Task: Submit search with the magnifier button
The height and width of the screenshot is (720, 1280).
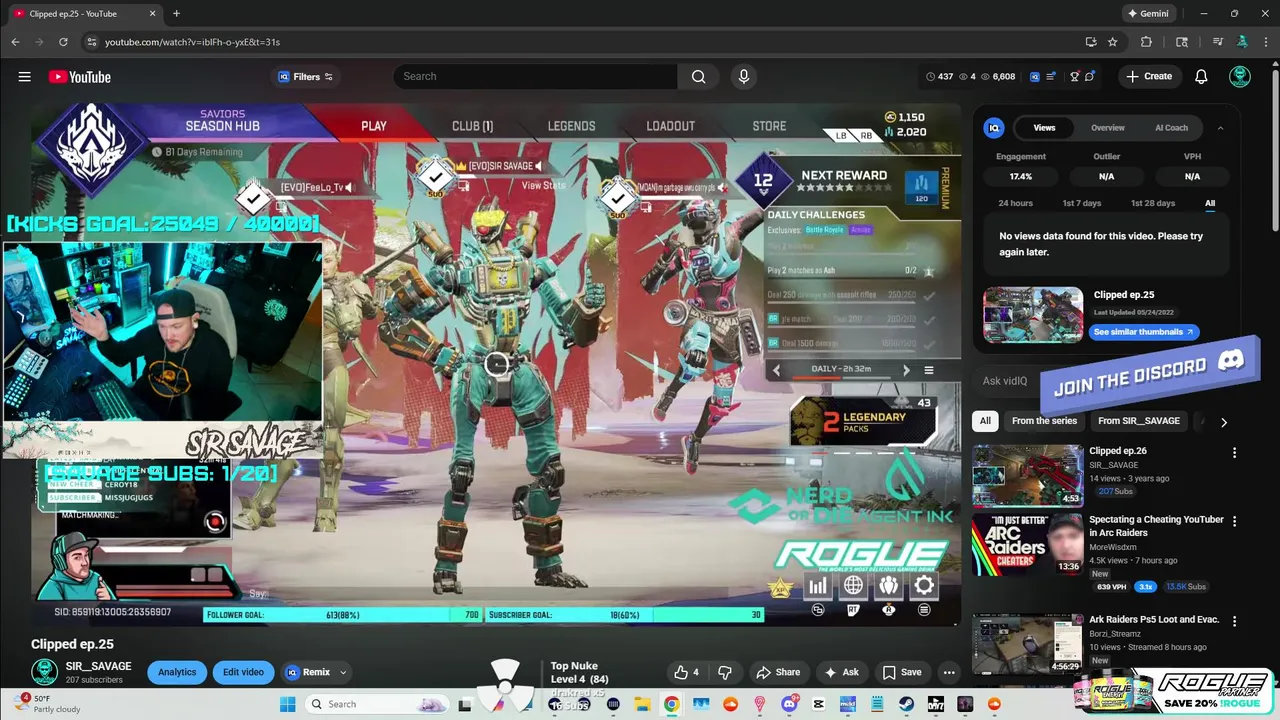Action: (x=698, y=77)
